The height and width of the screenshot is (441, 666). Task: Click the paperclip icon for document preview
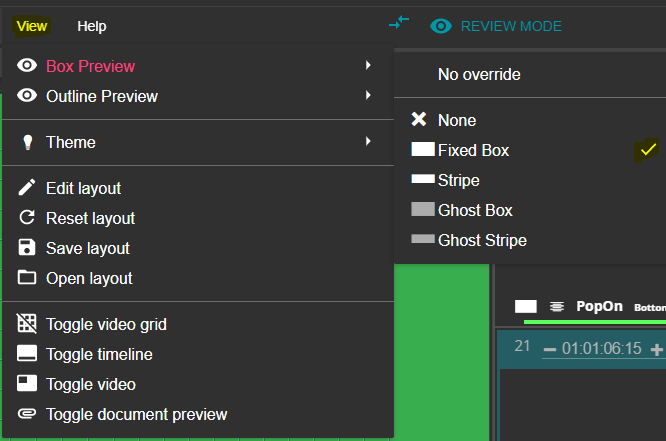point(27,414)
